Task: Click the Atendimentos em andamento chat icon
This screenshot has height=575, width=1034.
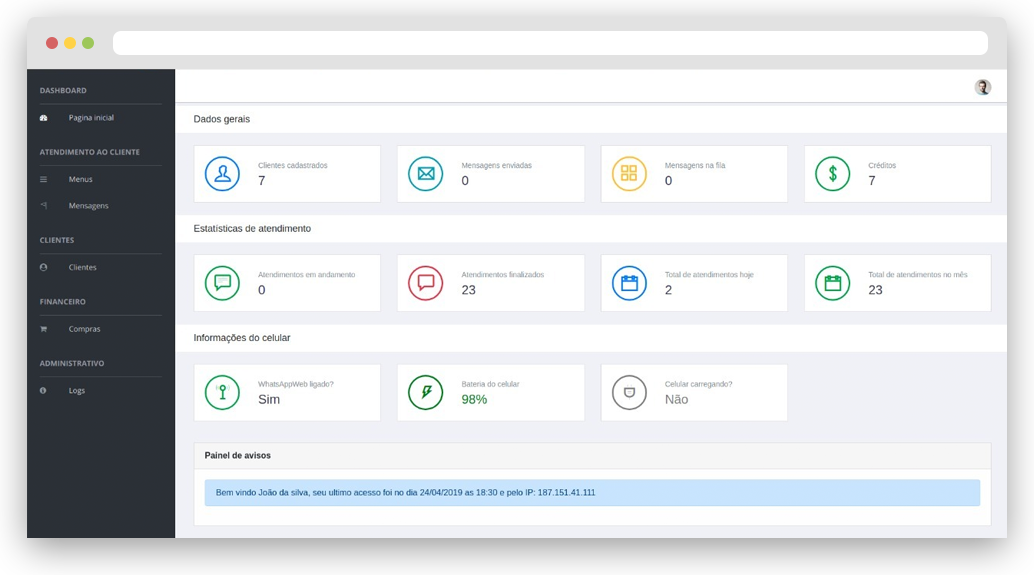Action: [x=222, y=283]
